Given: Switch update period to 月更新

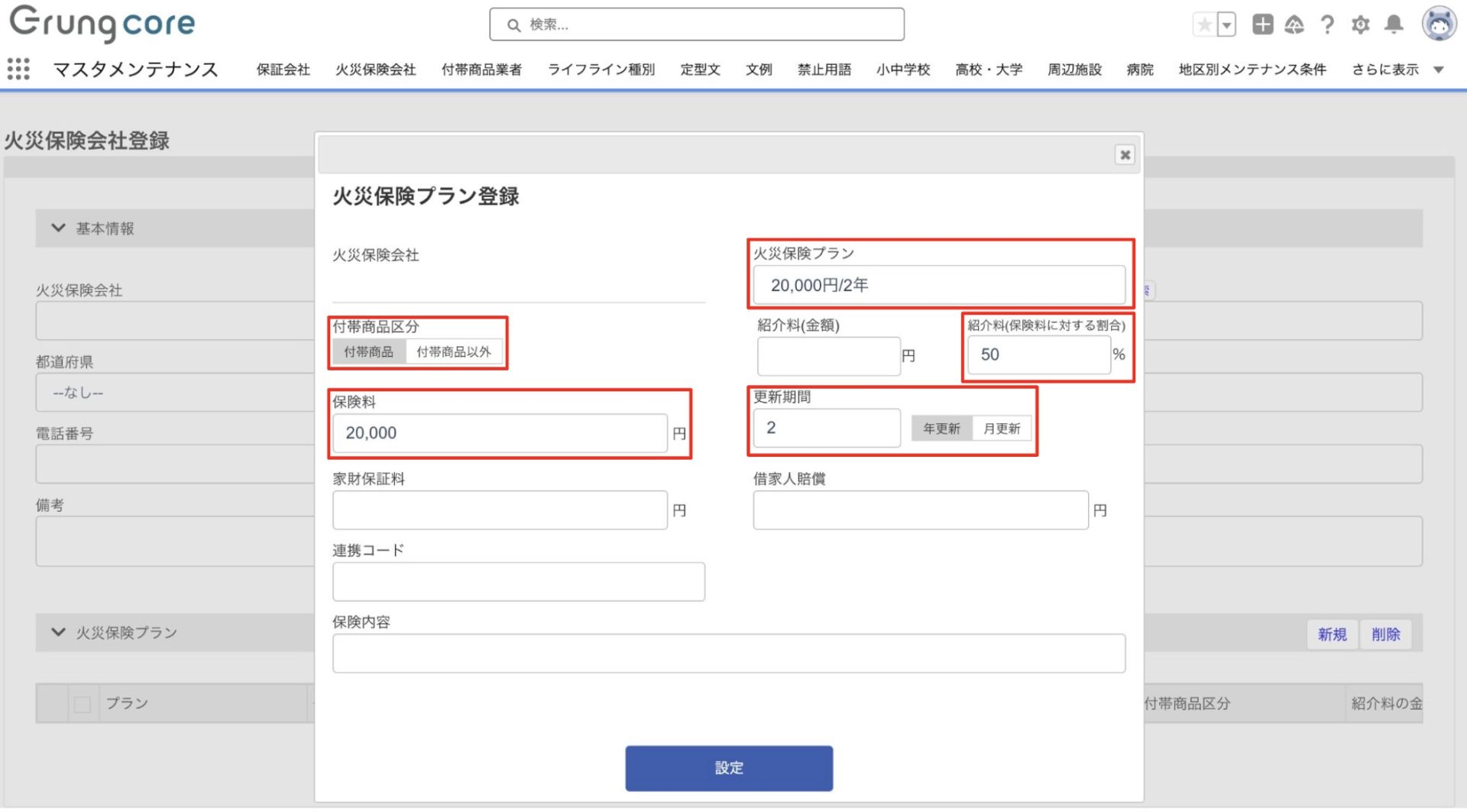Looking at the screenshot, I should (1001, 429).
